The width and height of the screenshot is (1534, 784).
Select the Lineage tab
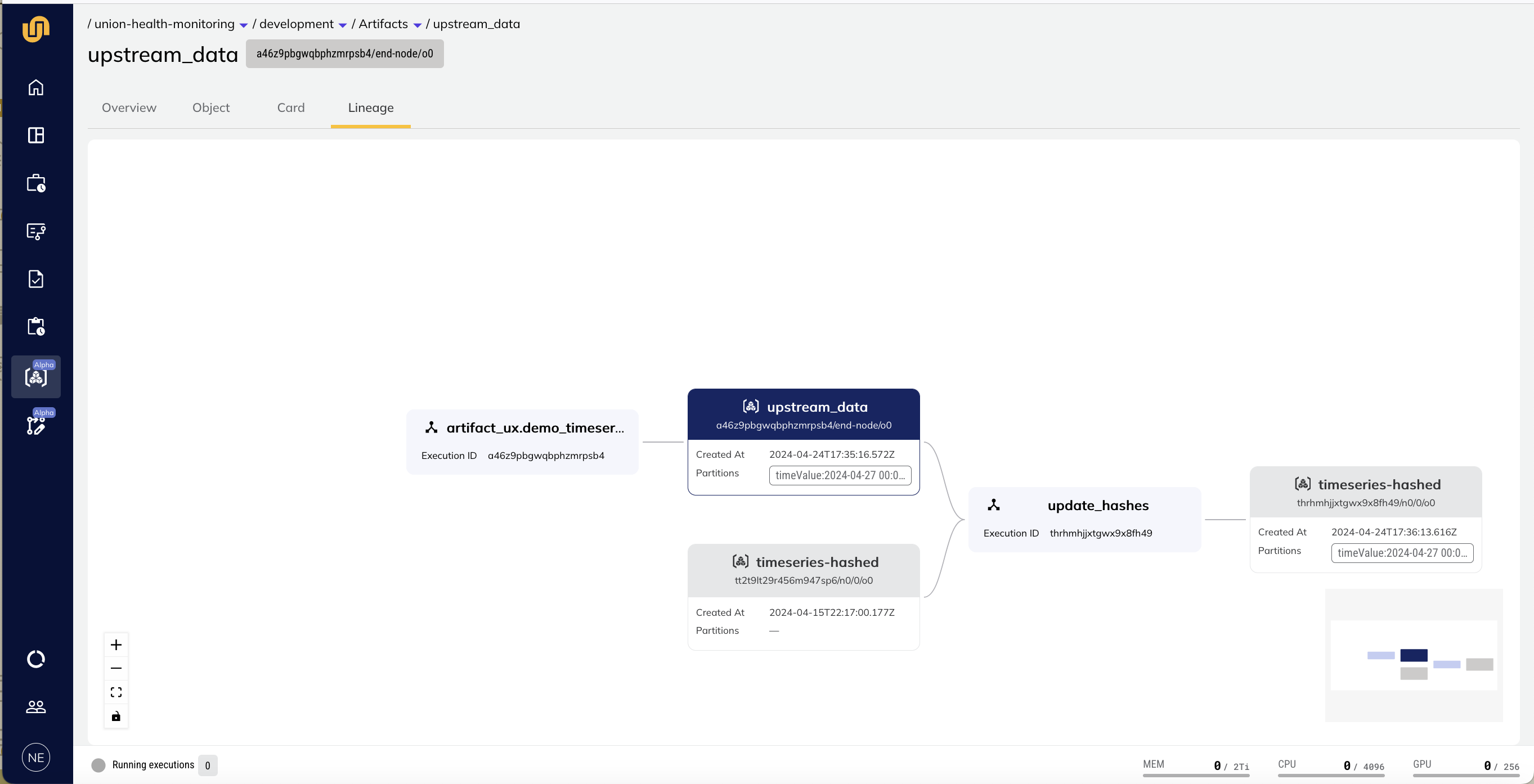tap(370, 108)
